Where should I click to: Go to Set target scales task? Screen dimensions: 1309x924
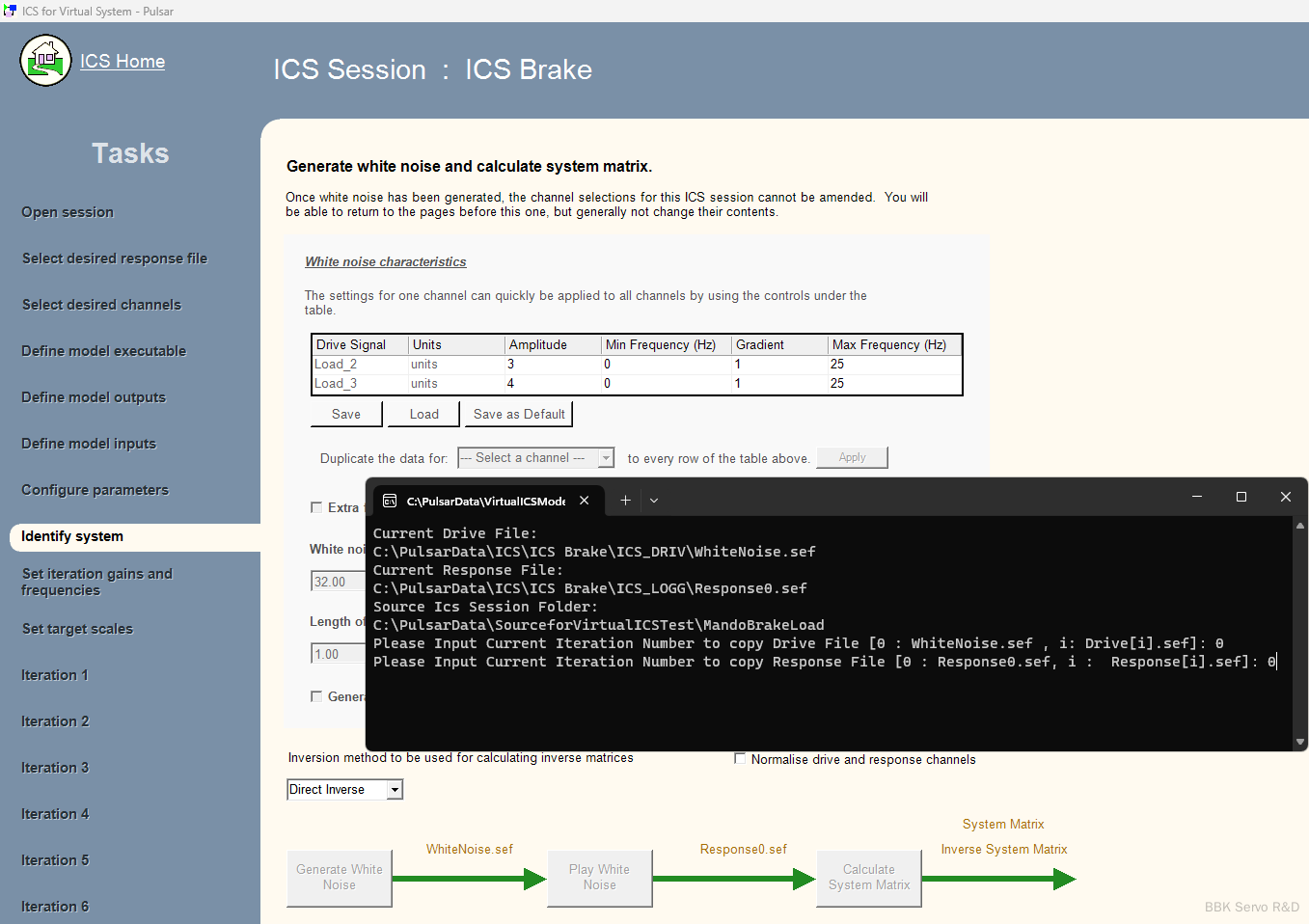click(77, 629)
